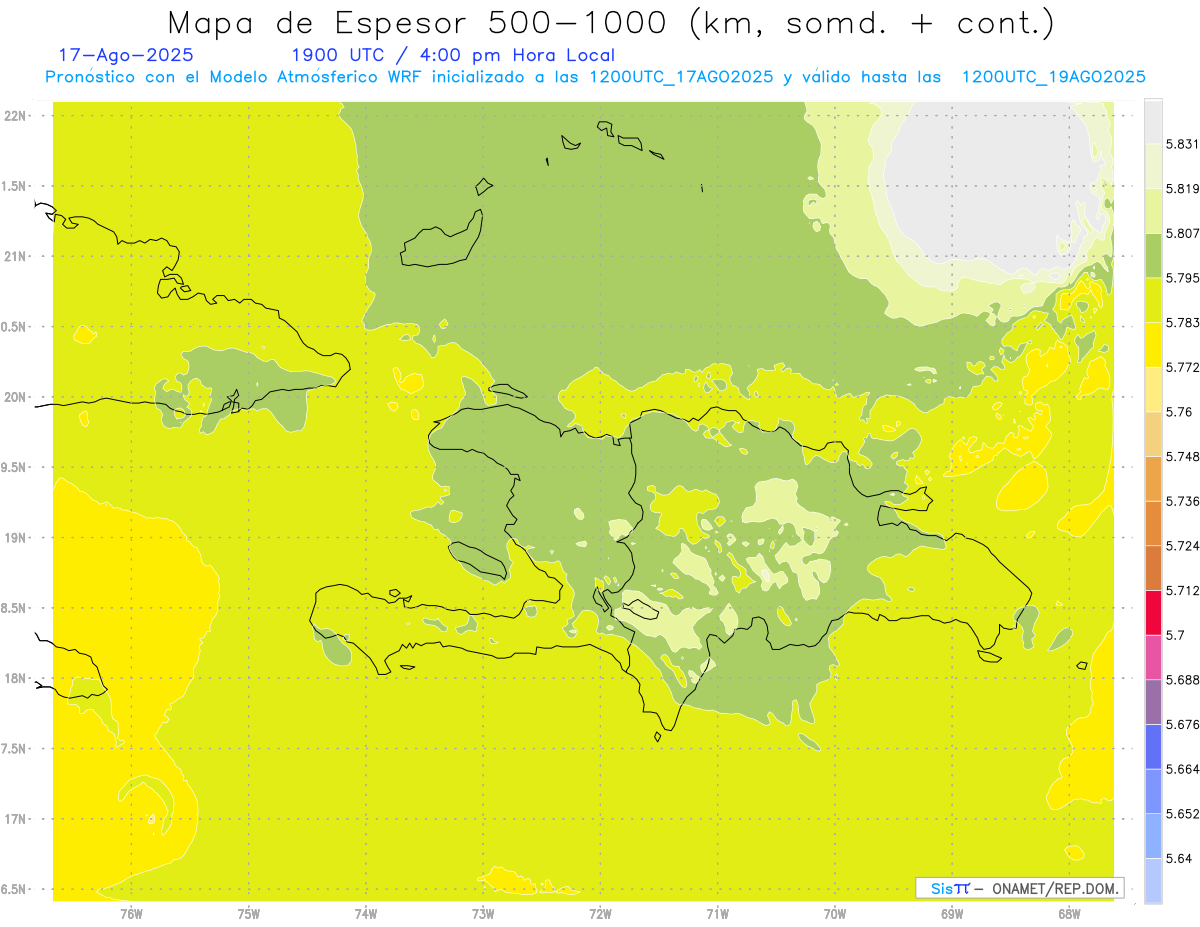Click the legend value '5.831'

pos(1182,144)
